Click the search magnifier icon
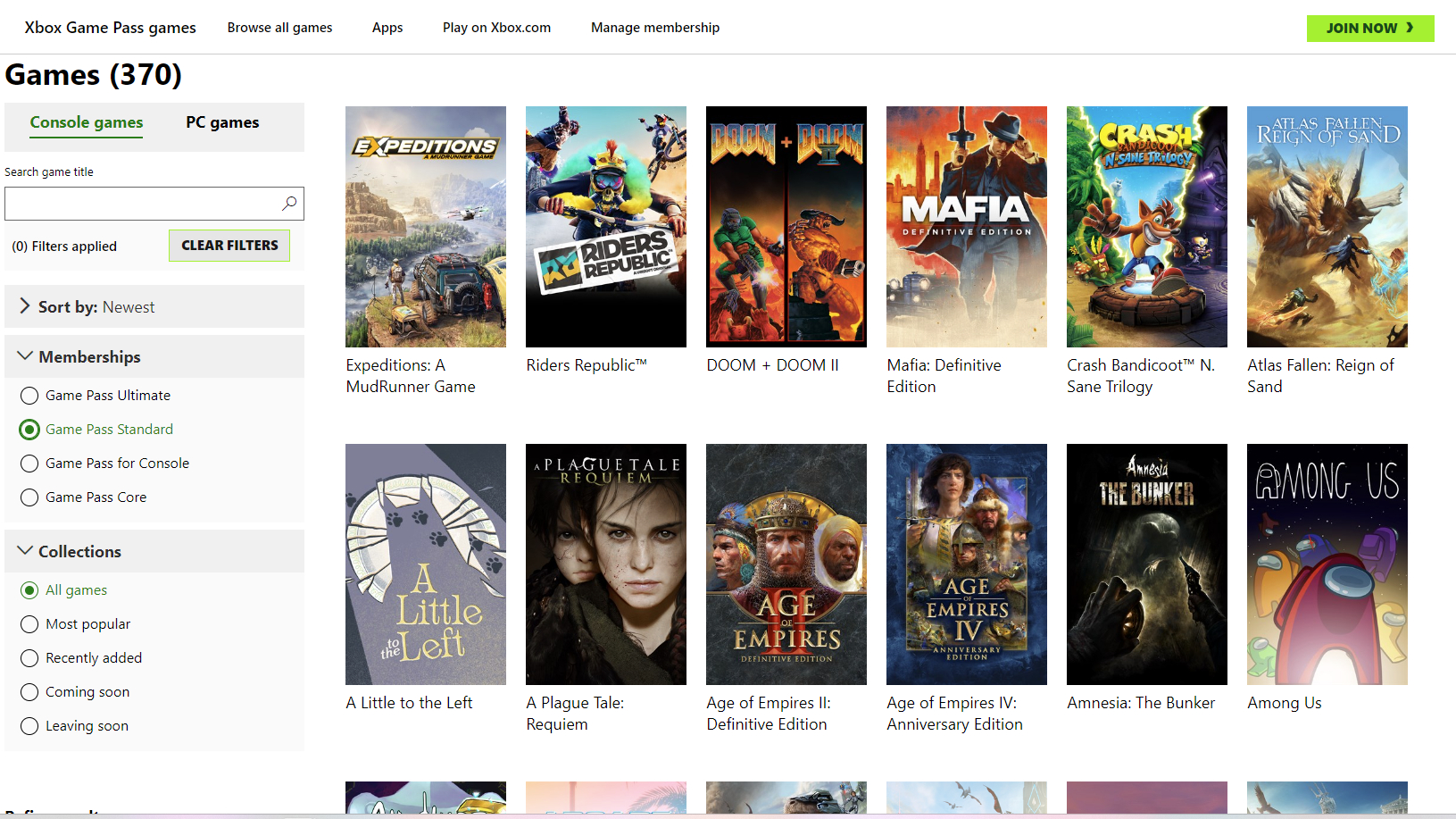Screen dimensions: 1456x819 coord(289,204)
